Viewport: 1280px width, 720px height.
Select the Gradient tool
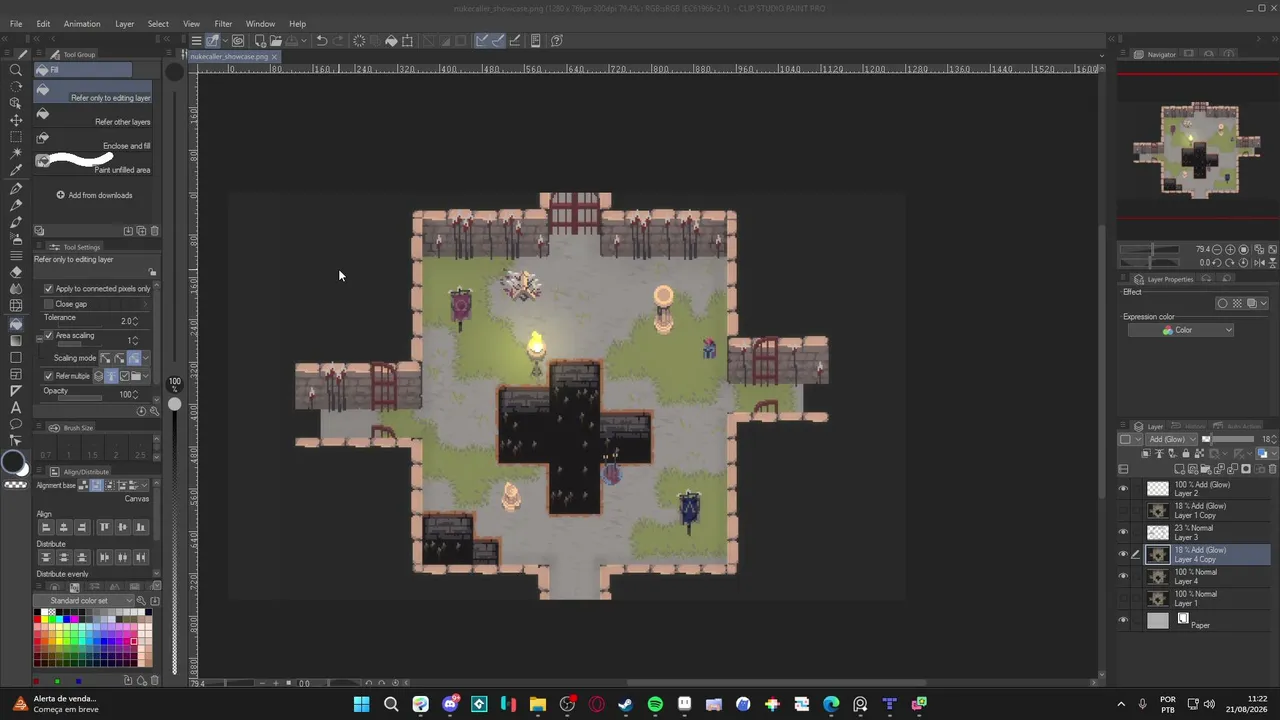coord(16,341)
